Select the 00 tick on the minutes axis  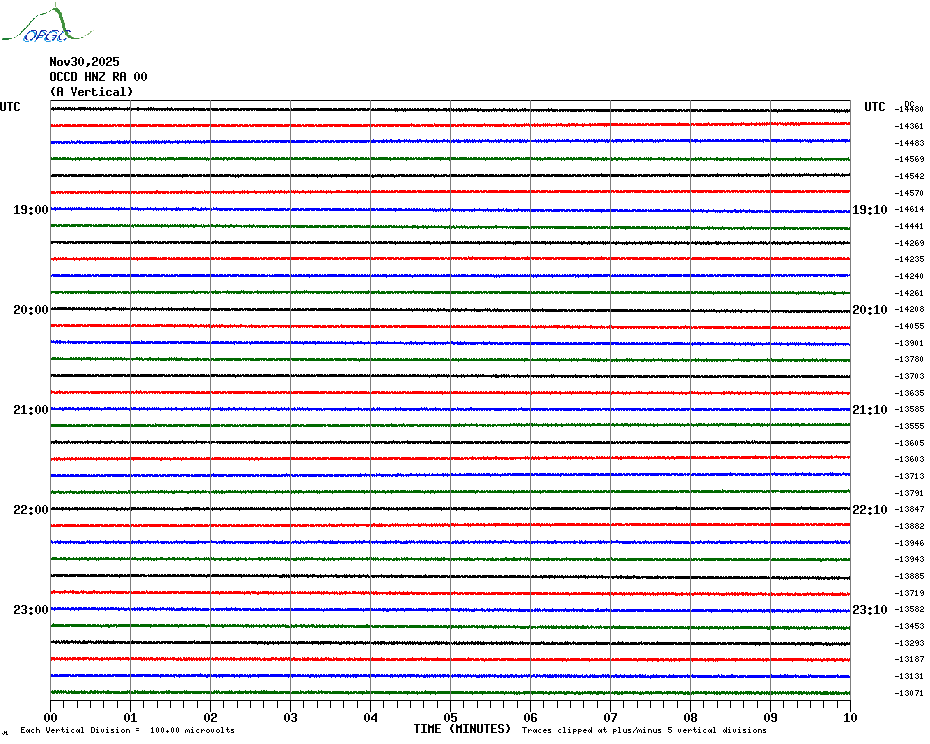coord(51,717)
